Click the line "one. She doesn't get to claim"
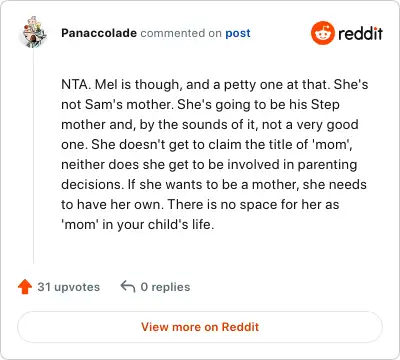 coord(207,145)
